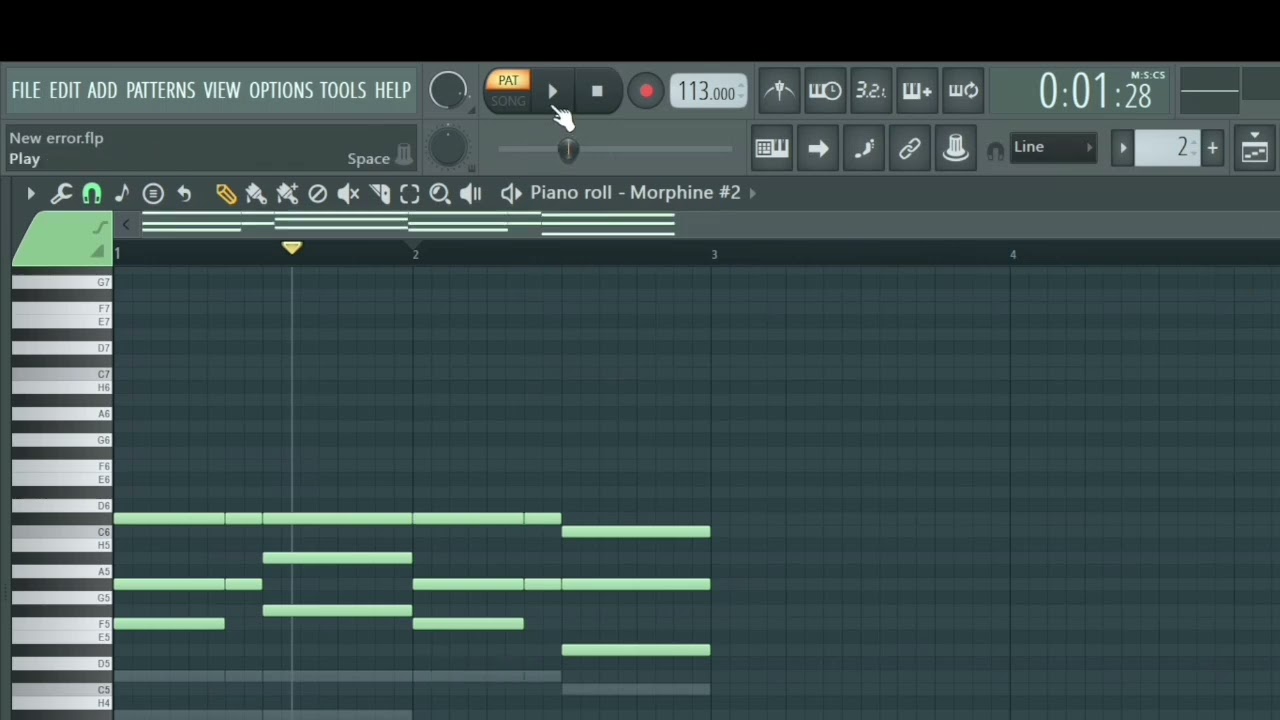
Task: Click the yellow playhead marker on timeline
Action: (x=291, y=247)
